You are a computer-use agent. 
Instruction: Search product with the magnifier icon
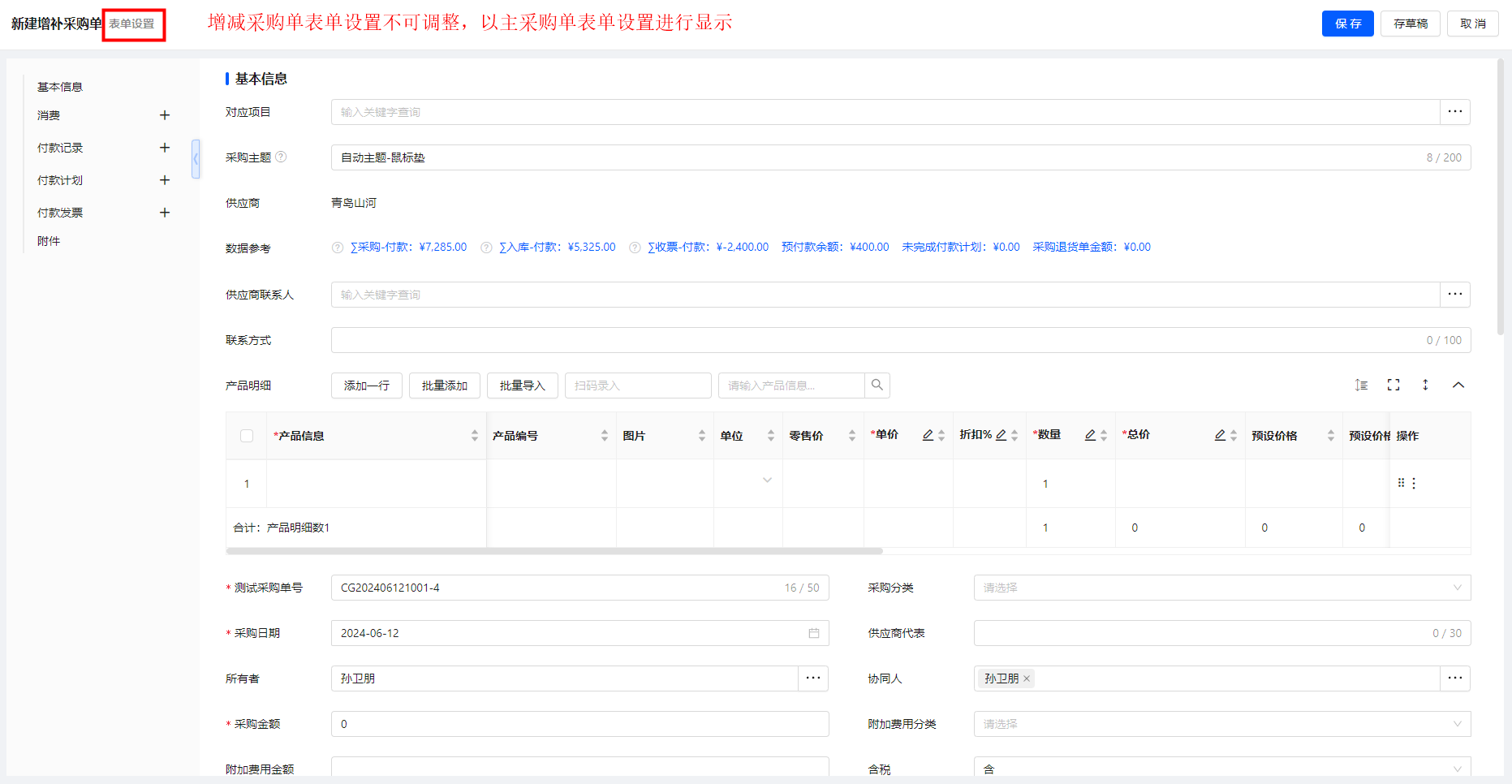tap(877, 386)
